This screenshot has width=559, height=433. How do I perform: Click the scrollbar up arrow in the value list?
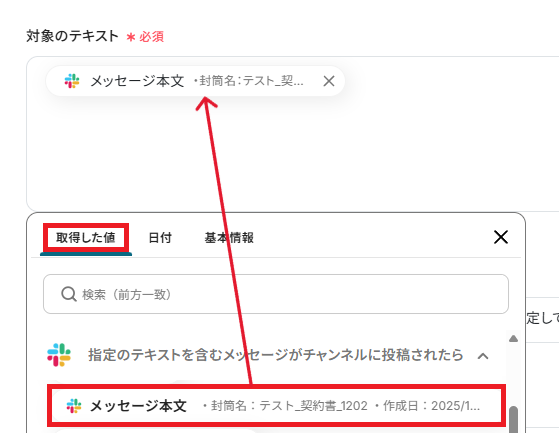pos(513,339)
